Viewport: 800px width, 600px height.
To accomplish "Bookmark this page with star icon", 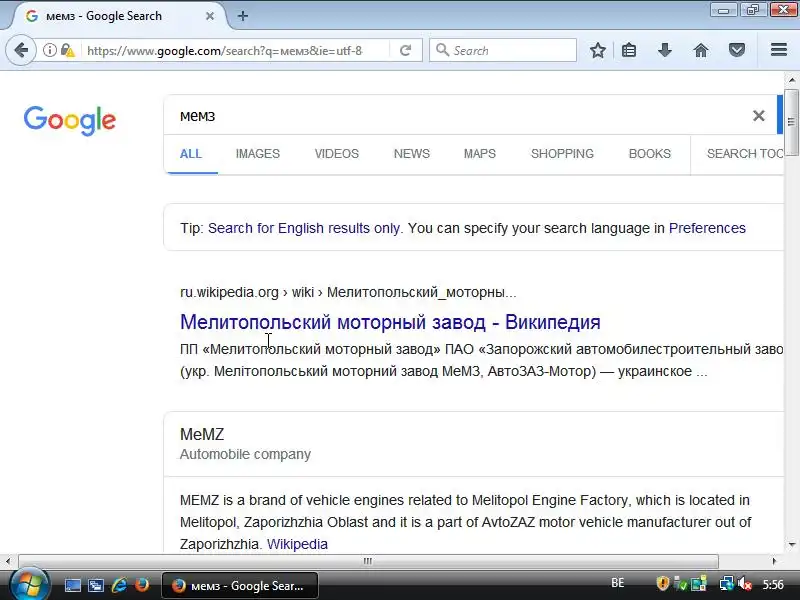I will (x=597, y=50).
